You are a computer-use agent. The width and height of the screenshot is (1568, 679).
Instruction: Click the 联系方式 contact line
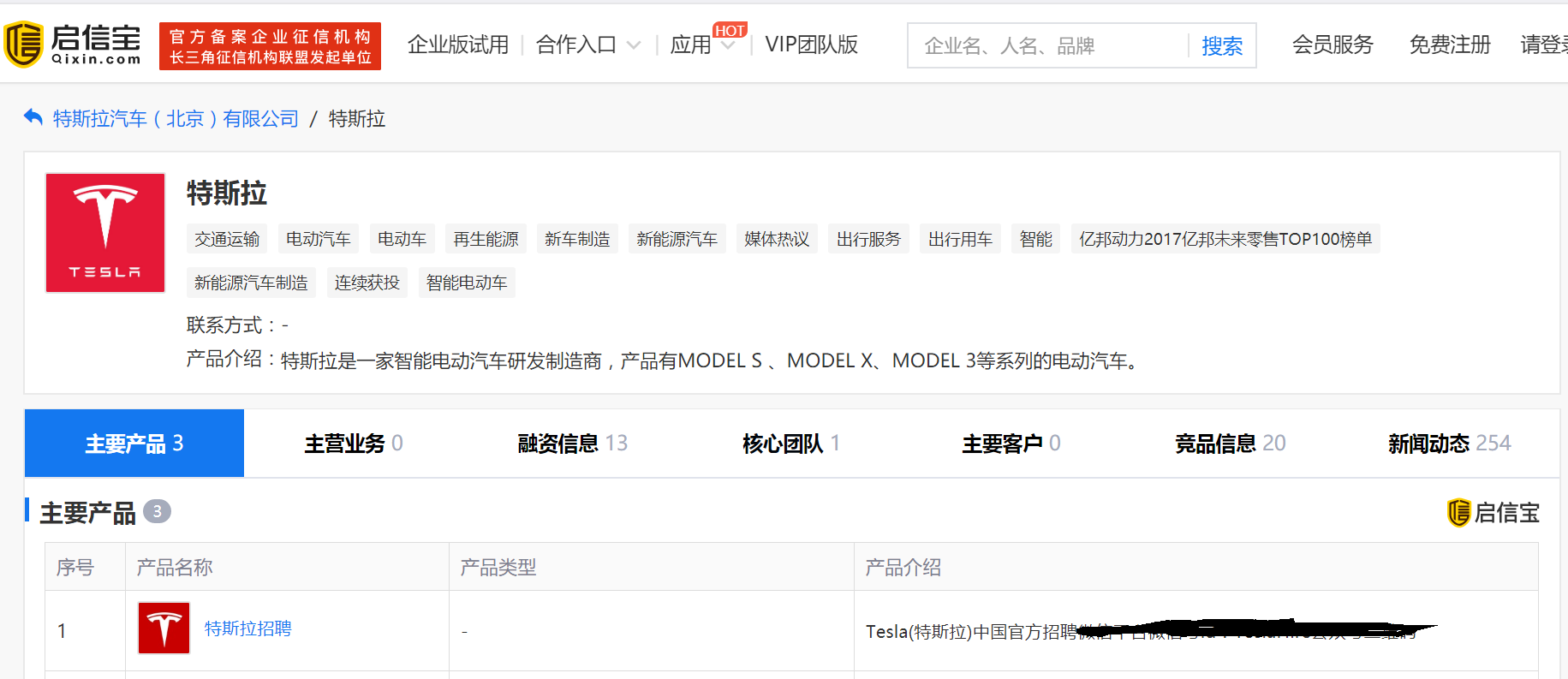click(x=238, y=325)
